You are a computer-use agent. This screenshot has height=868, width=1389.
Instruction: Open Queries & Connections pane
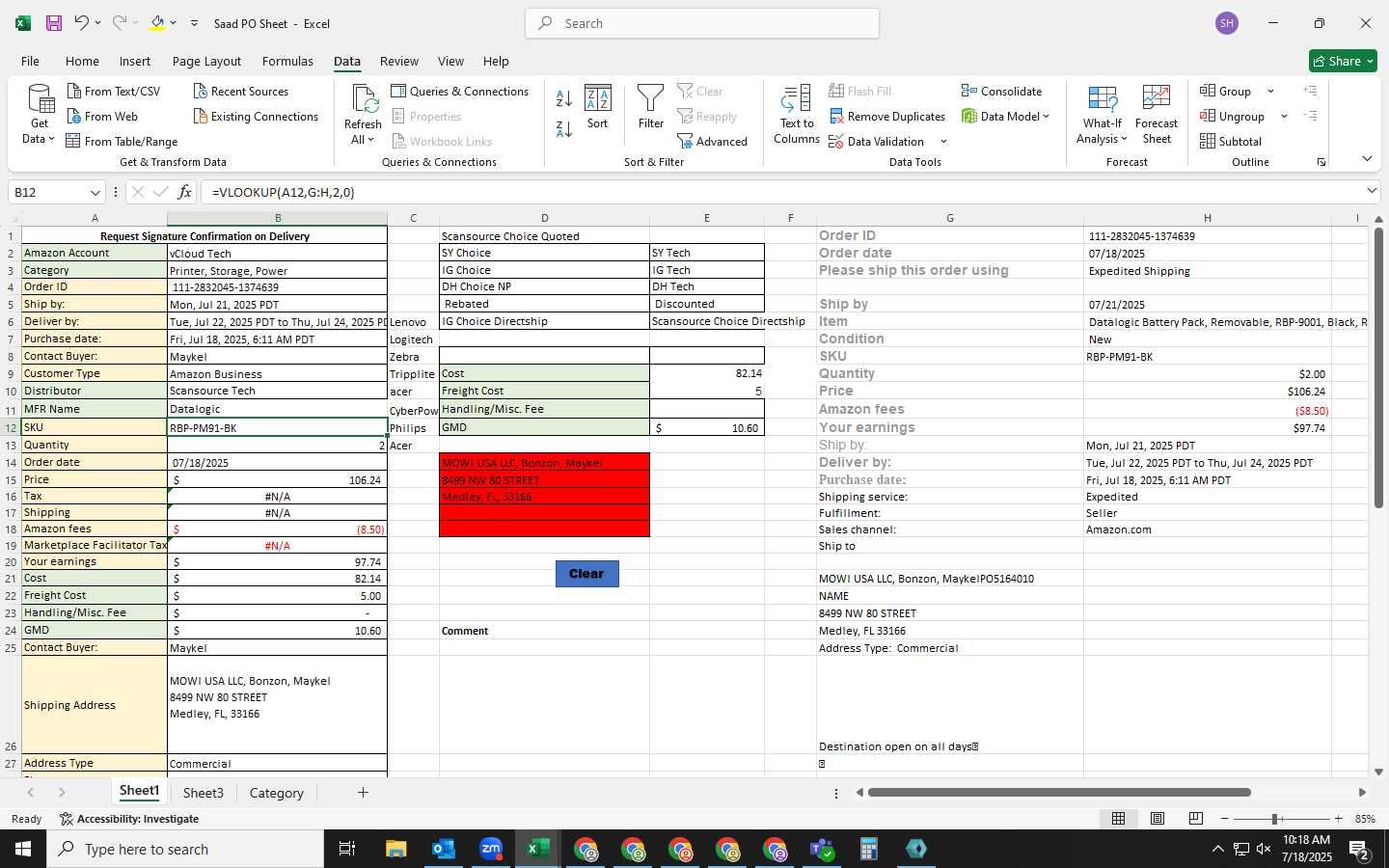pos(460,91)
